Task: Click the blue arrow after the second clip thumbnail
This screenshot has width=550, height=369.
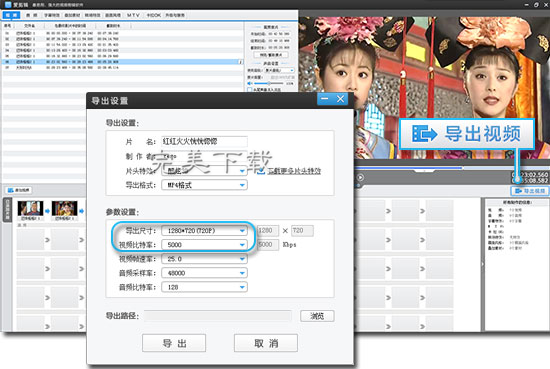Action: click(81, 211)
